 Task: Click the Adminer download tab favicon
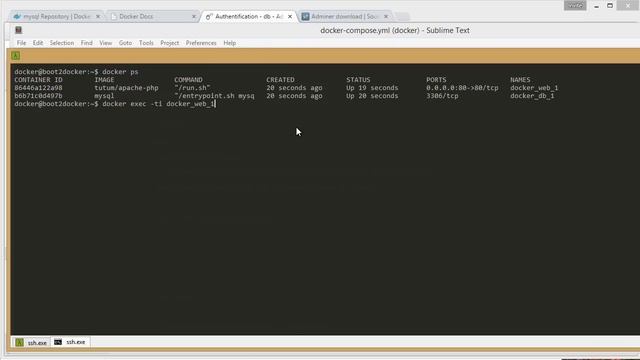305,16
